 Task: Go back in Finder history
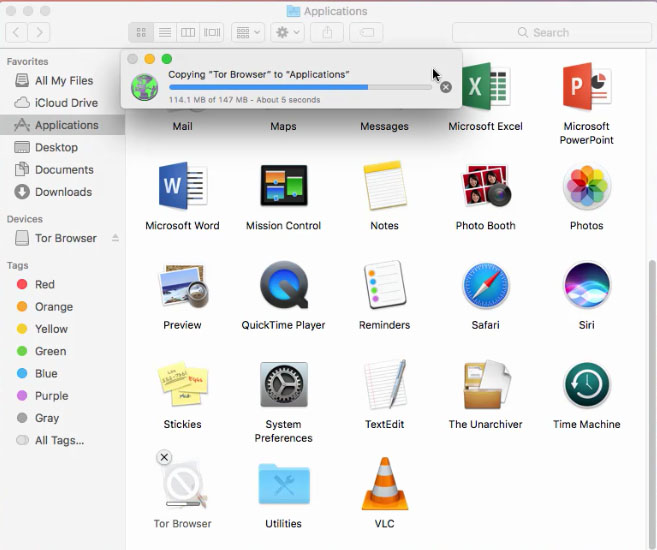pos(16,32)
